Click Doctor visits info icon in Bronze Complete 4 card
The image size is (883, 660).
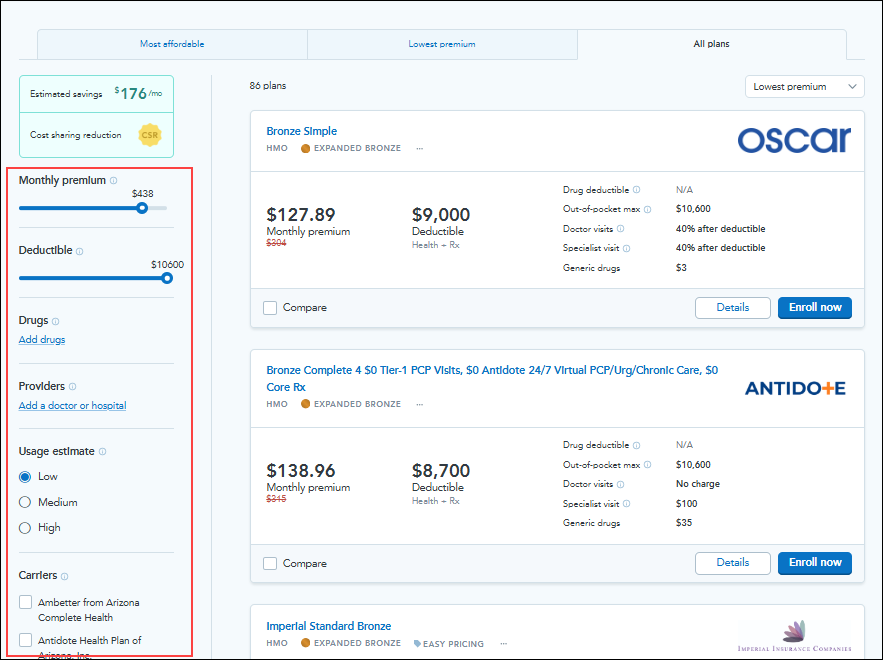(x=621, y=484)
